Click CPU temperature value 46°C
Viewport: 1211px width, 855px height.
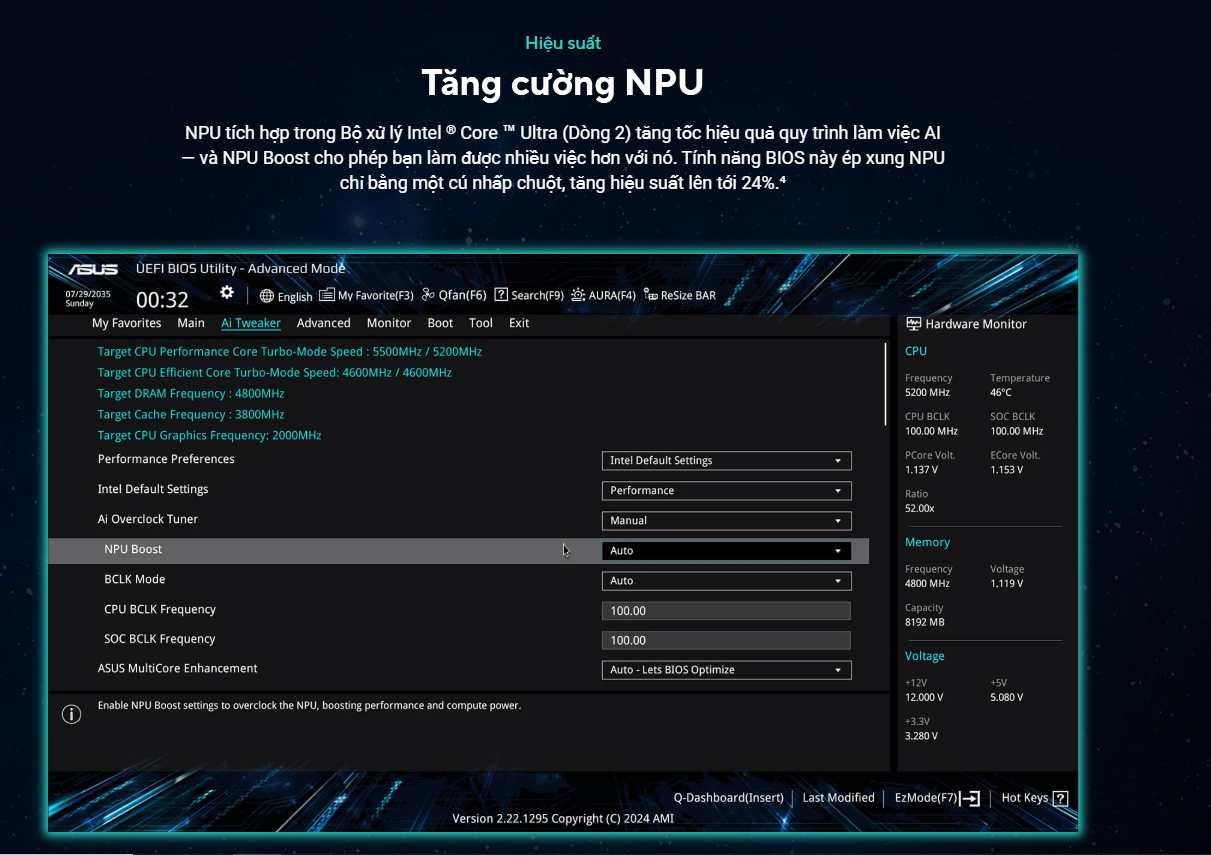(1001, 393)
